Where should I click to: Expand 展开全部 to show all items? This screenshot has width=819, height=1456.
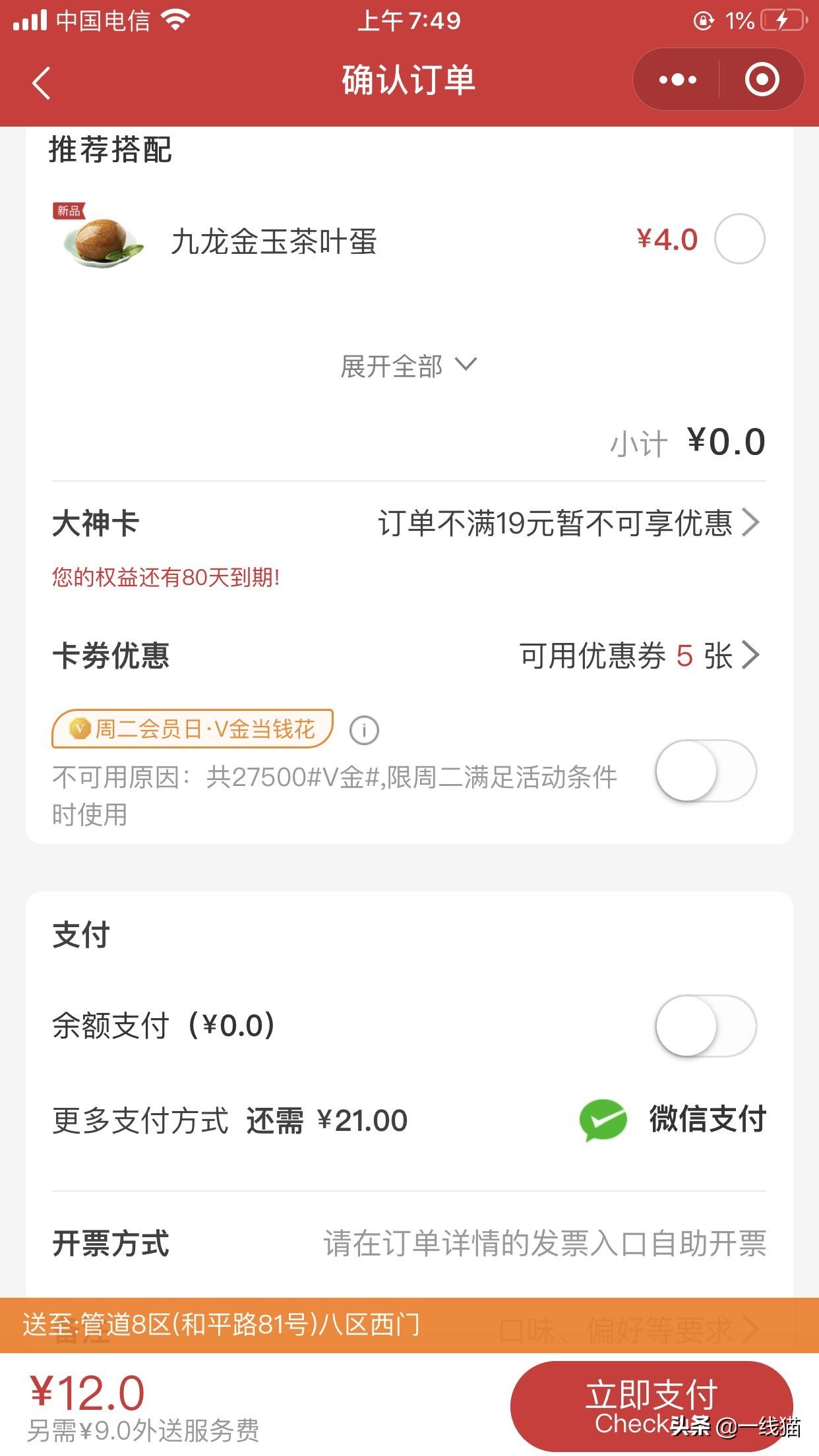coord(408,366)
